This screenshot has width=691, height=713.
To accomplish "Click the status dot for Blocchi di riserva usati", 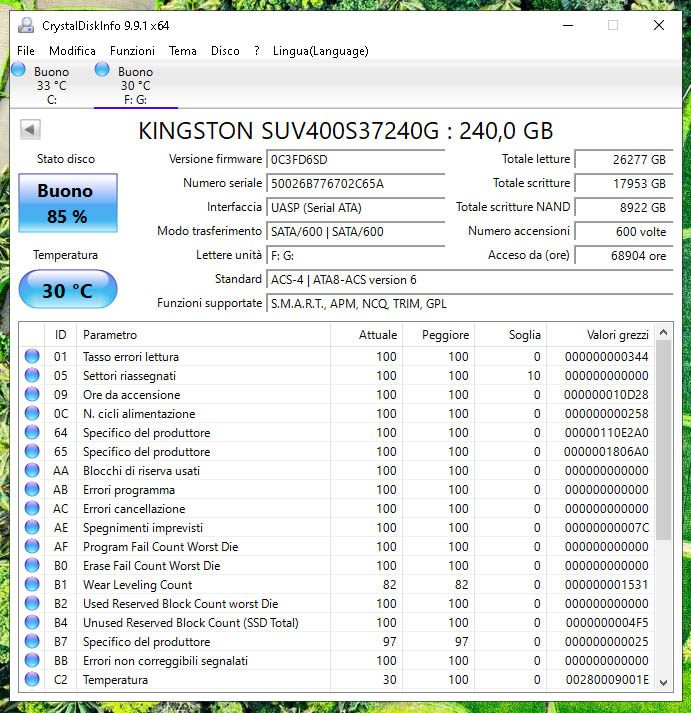I will click(x=32, y=471).
